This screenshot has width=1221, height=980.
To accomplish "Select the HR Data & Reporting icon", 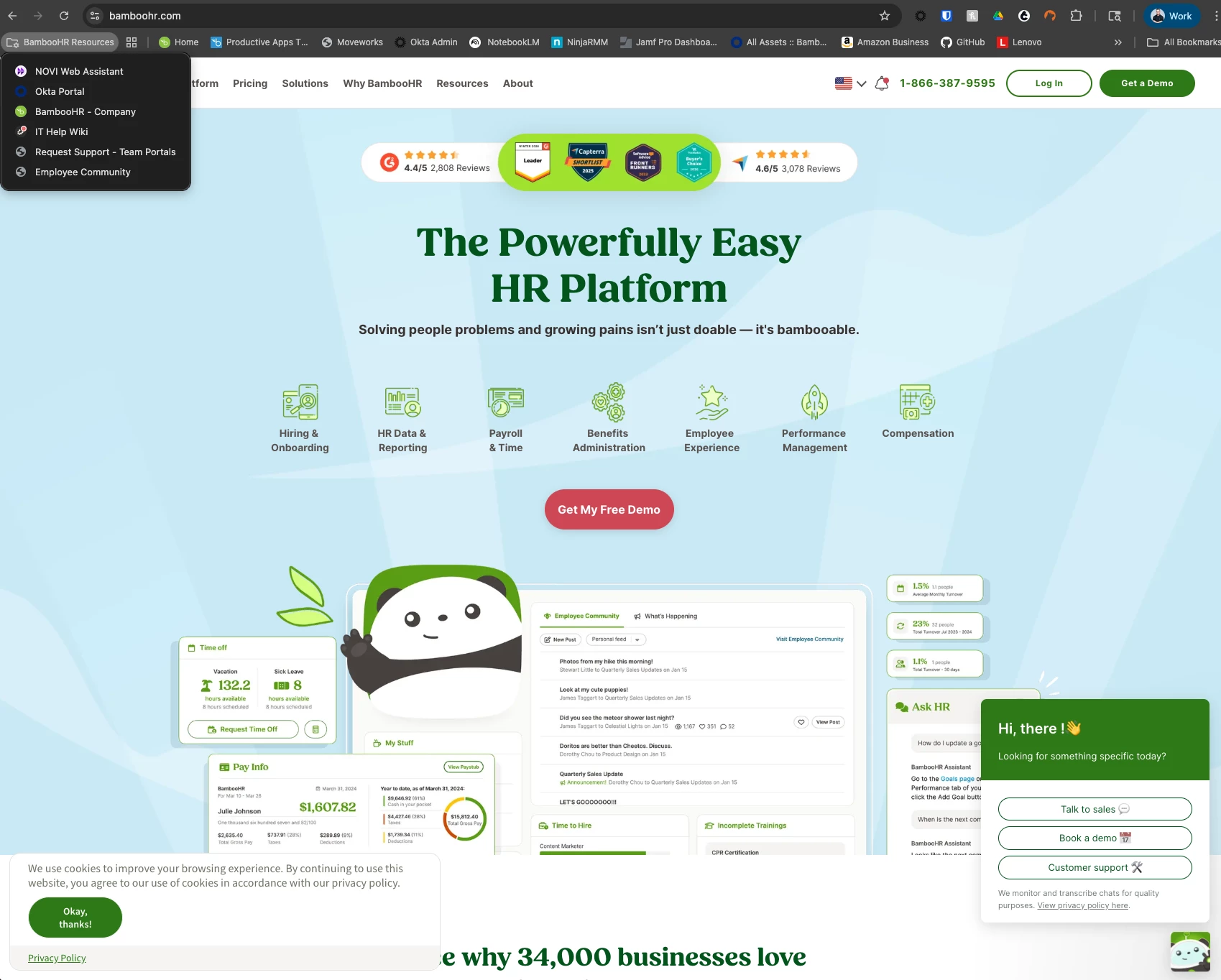I will point(402,402).
